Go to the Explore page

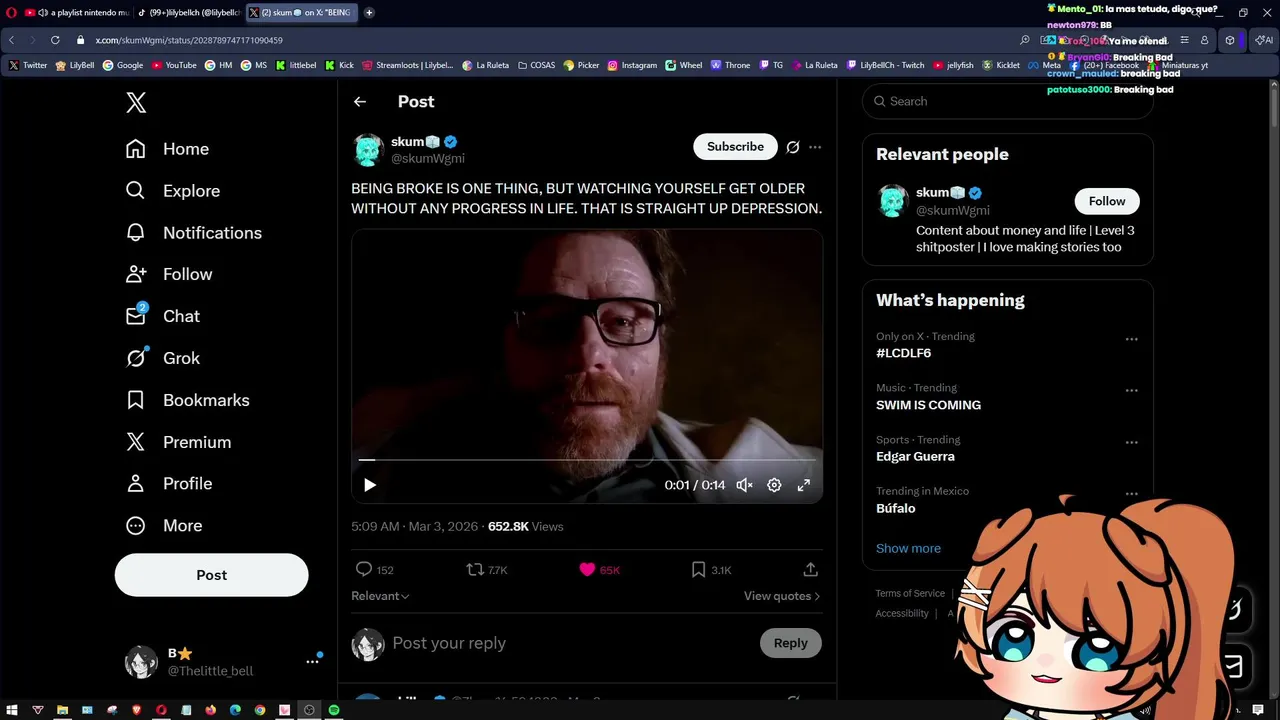172,191
